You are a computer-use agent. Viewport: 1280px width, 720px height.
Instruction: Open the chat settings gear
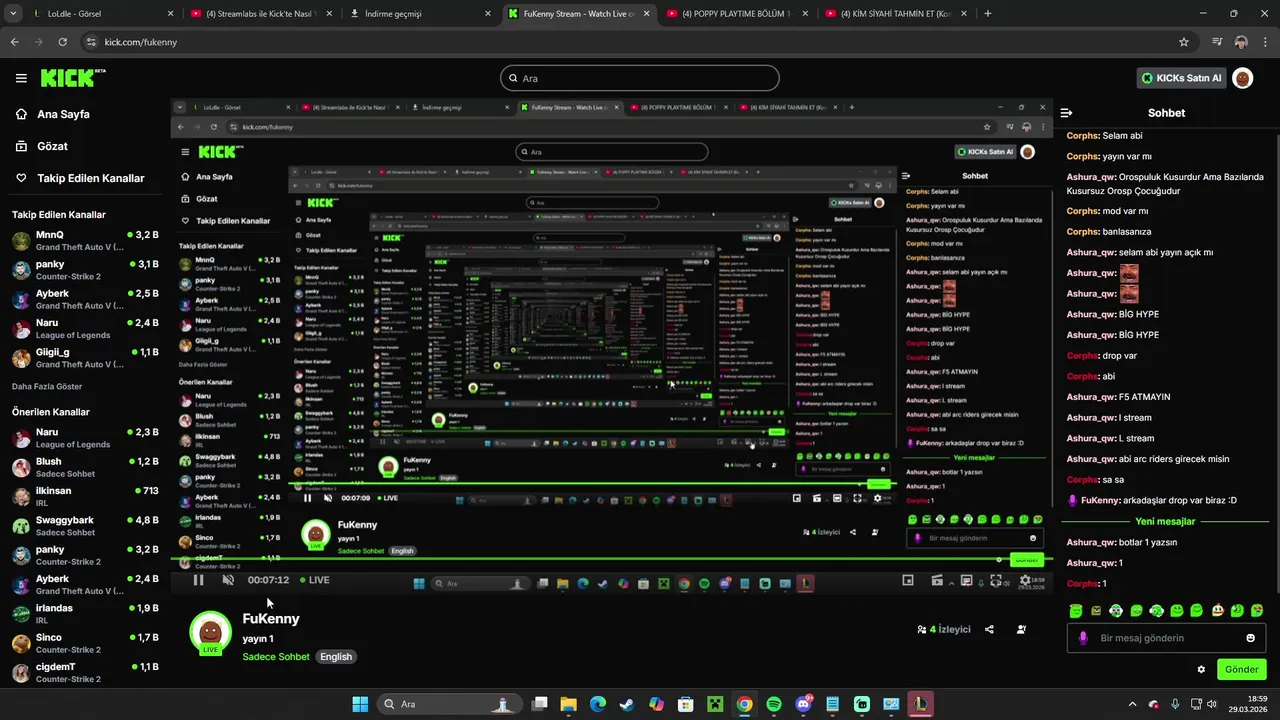coord(1201,669)
